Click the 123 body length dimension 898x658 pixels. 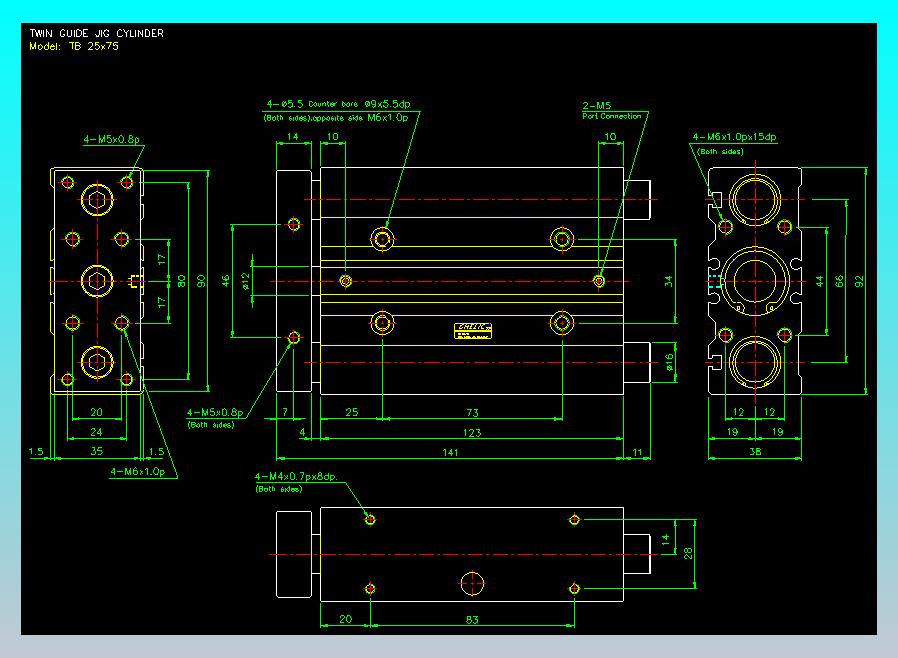pos(472,433)
